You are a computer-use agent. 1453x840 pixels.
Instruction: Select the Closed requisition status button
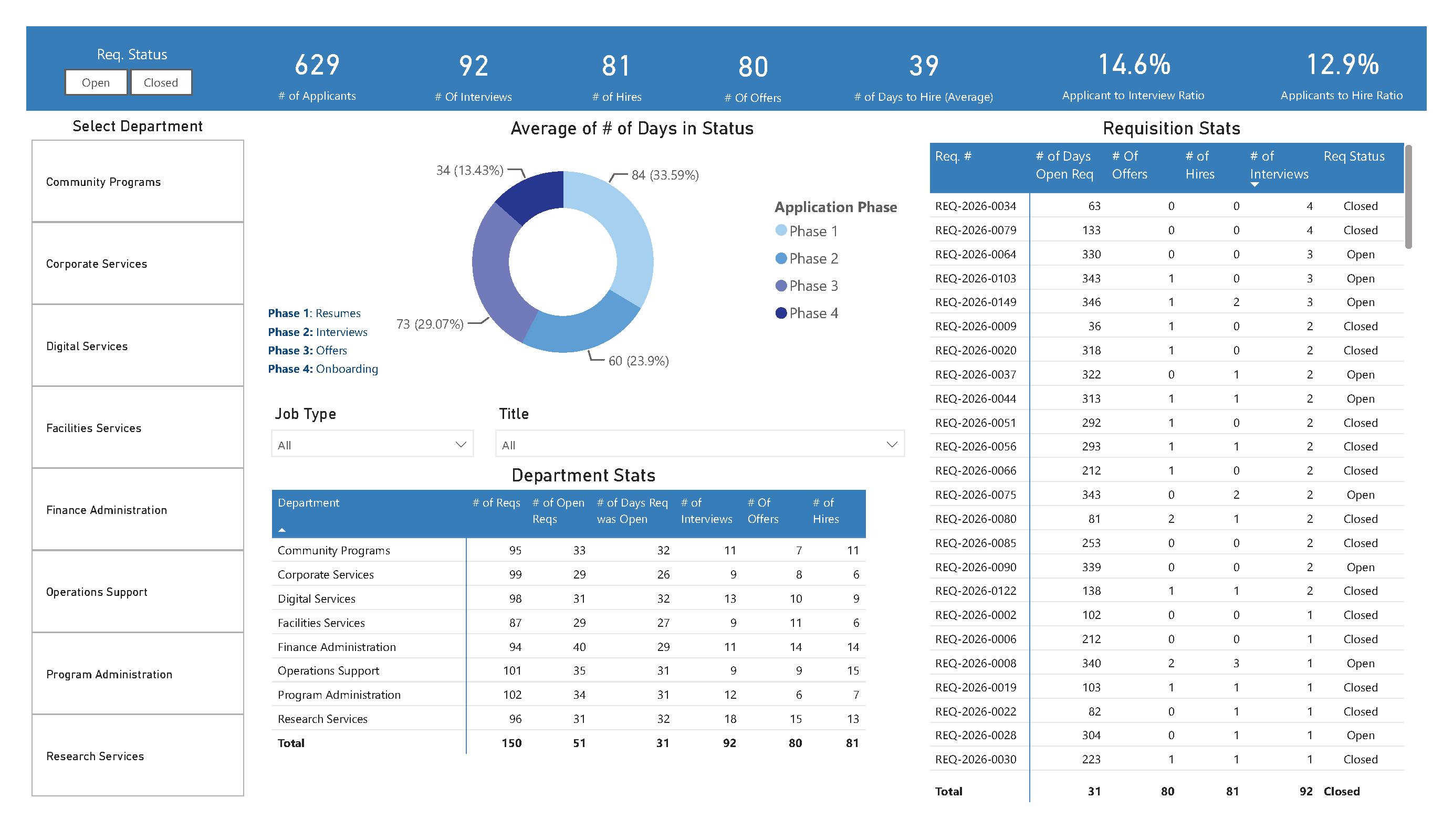pyautogui.click(x=161, y=82)
